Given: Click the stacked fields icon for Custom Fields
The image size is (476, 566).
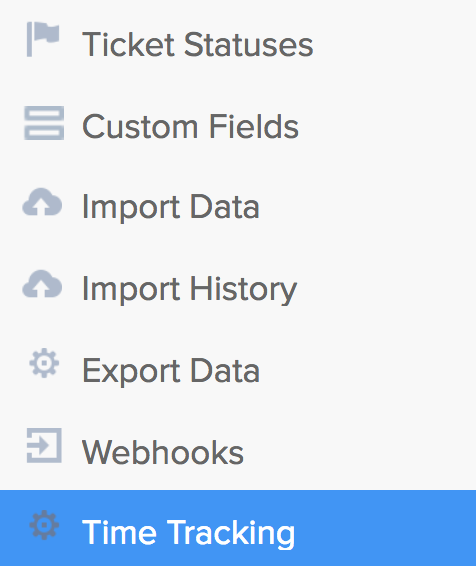Looking at the screenshot, I should click(x=44, y=123).
